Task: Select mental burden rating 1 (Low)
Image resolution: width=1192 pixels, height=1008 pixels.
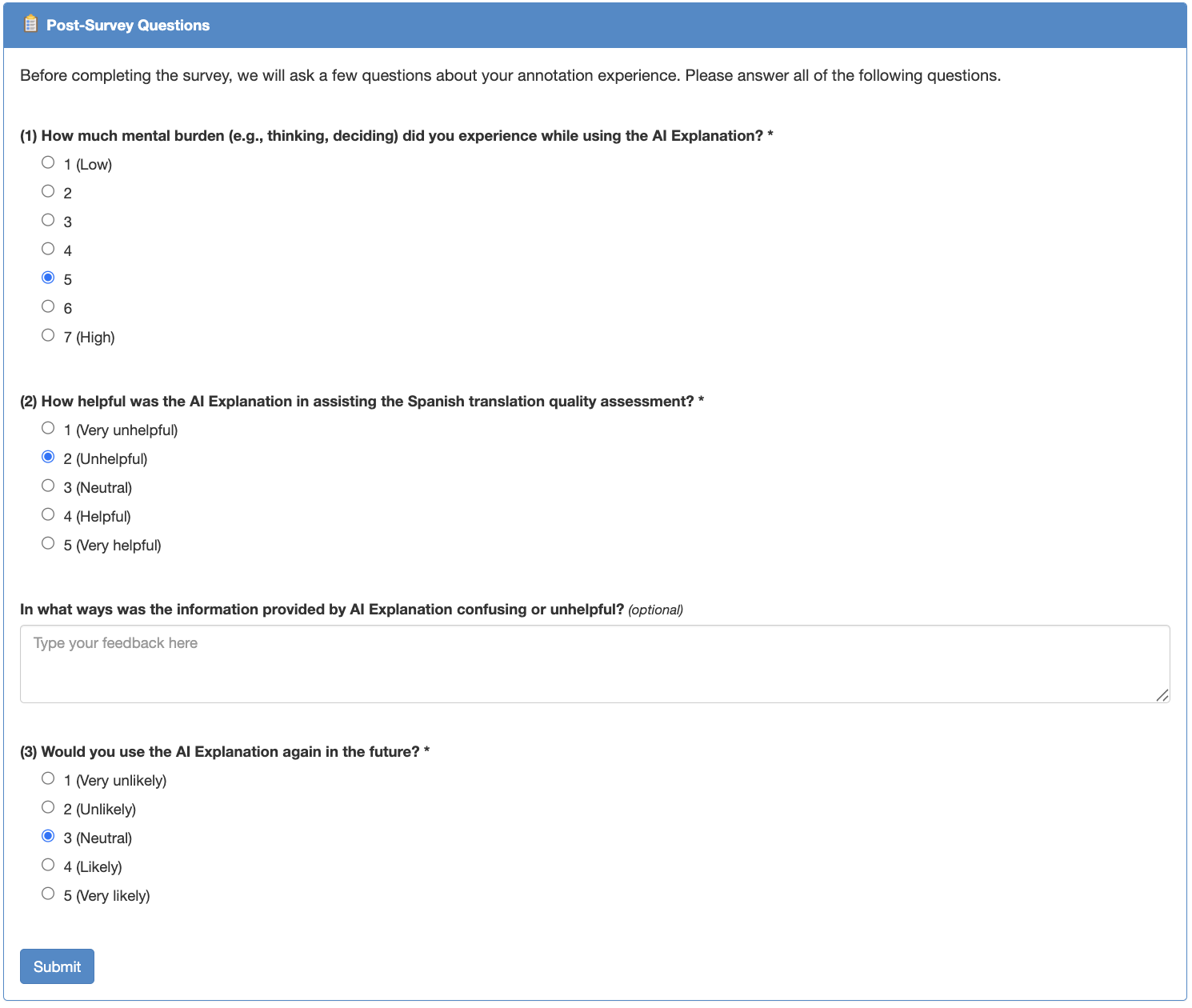Action: 48,163
